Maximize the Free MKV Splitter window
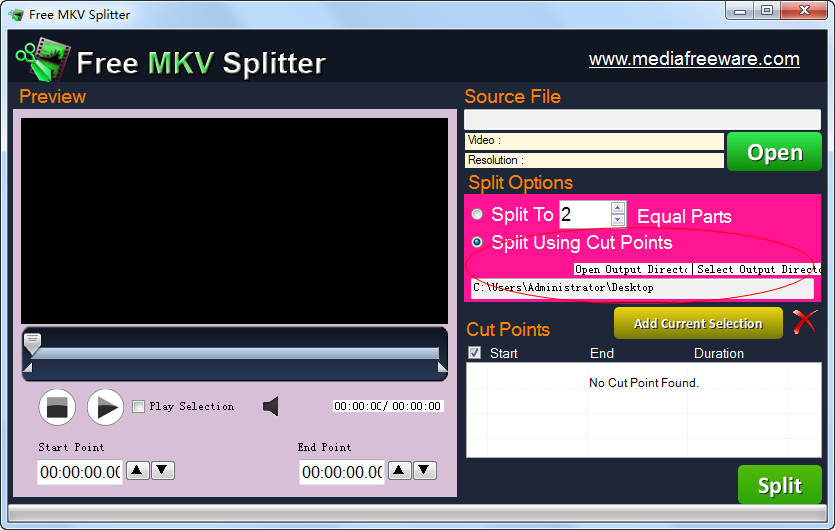The width and height of the screenshot is (835, 530). [x=767, y=11]
